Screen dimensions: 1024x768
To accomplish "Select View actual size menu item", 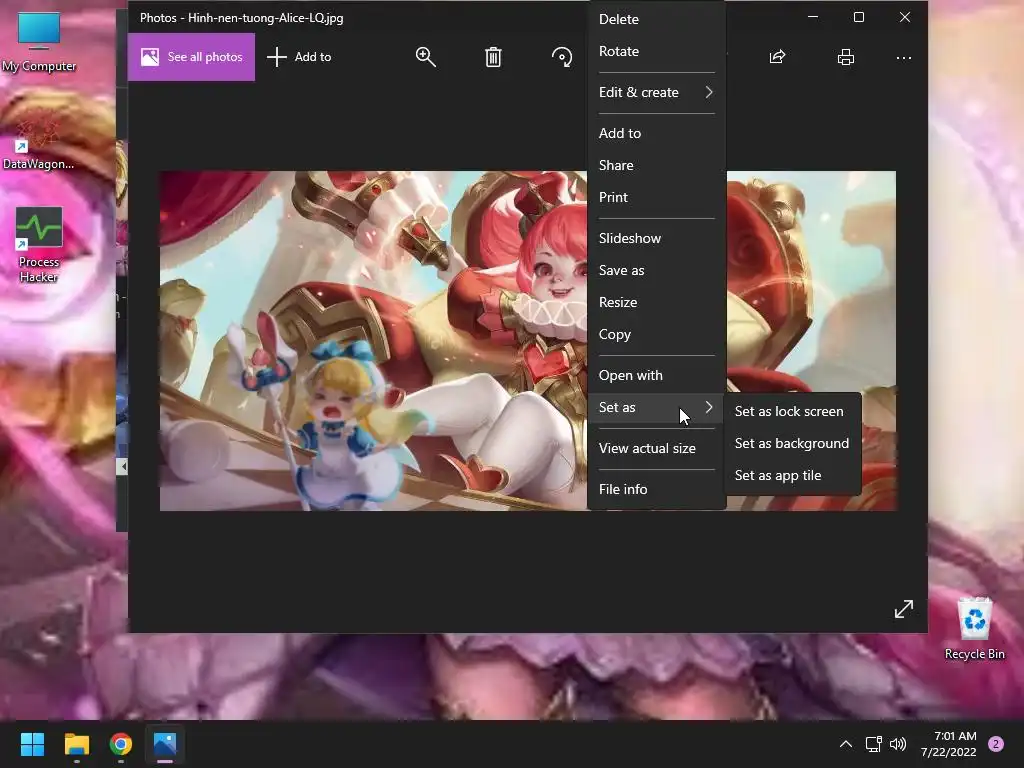I will point(656,449).
